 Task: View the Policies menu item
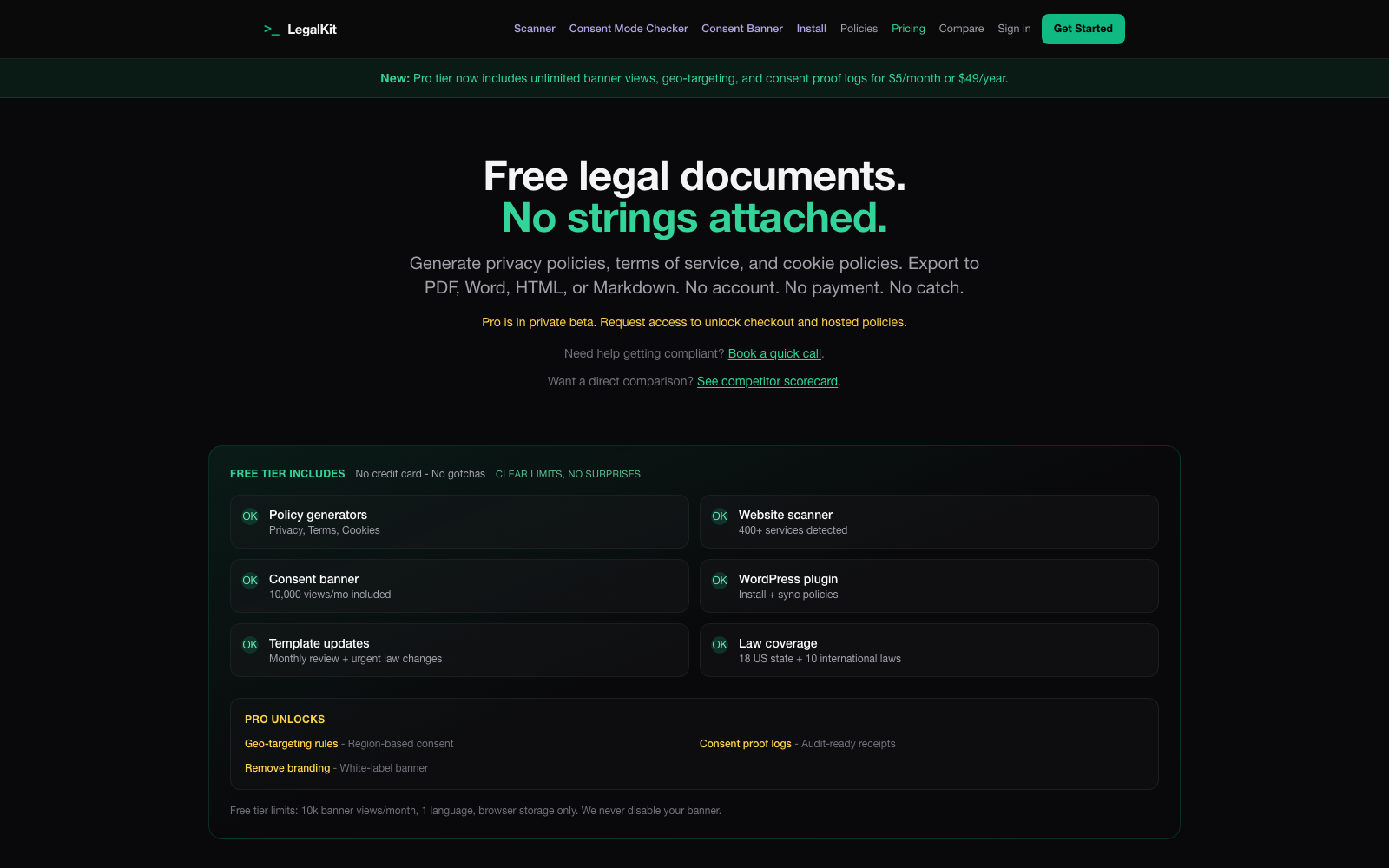click(859, 28)
